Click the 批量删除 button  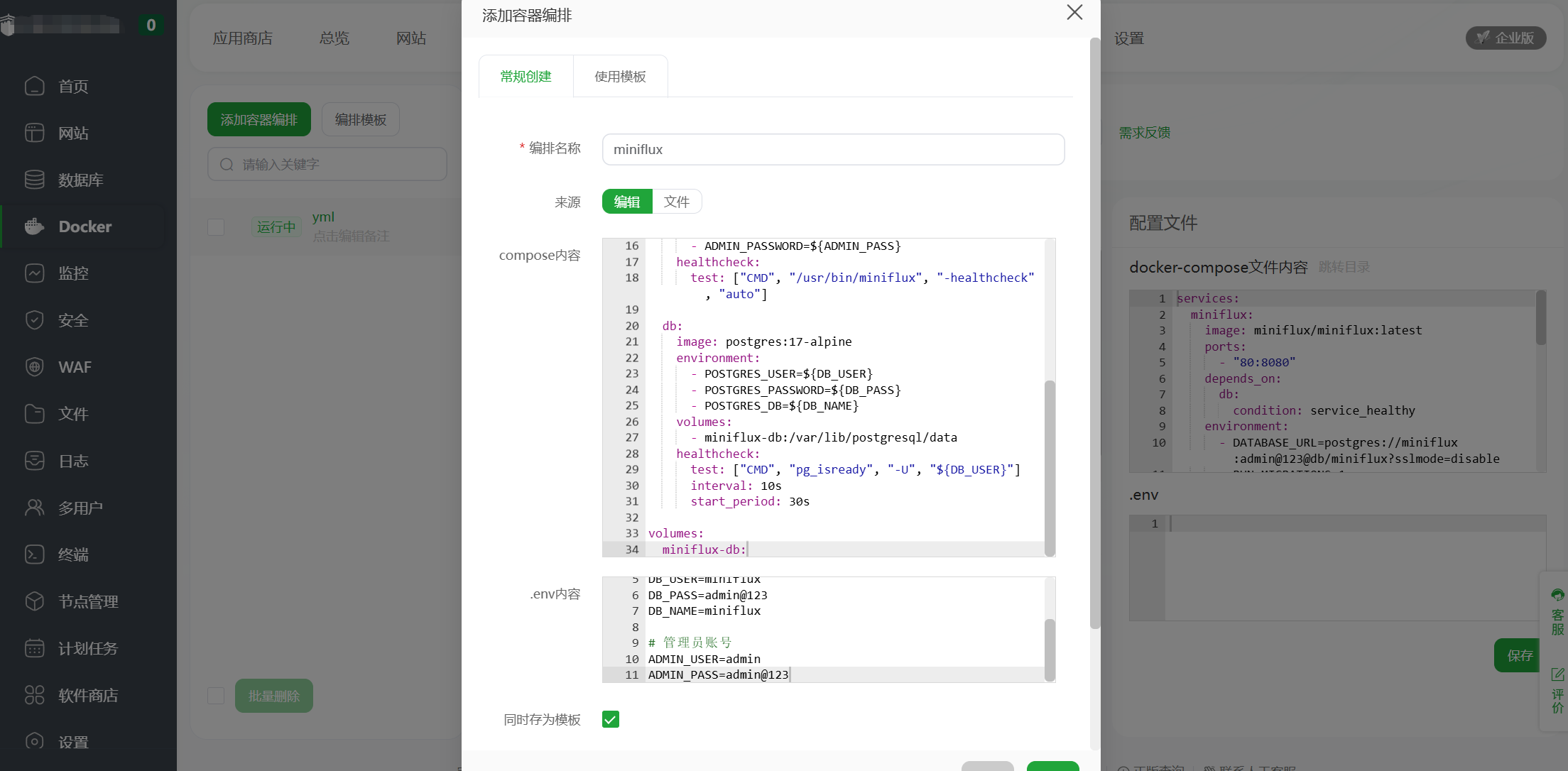274,696
